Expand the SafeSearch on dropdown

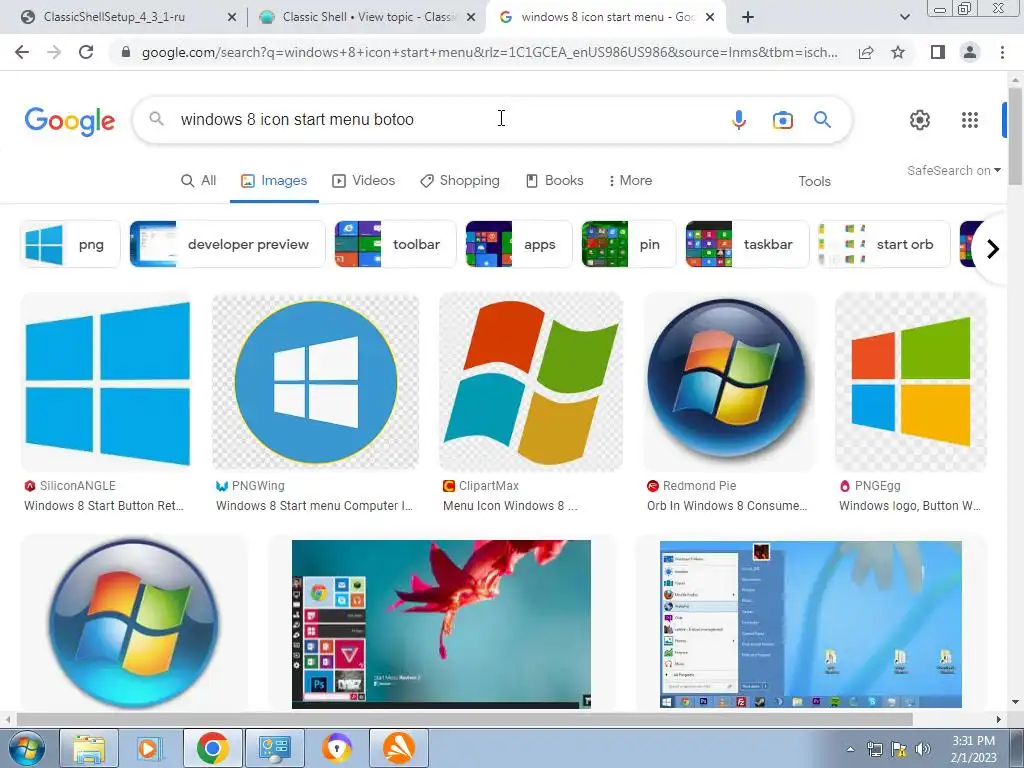coord(954,170)
